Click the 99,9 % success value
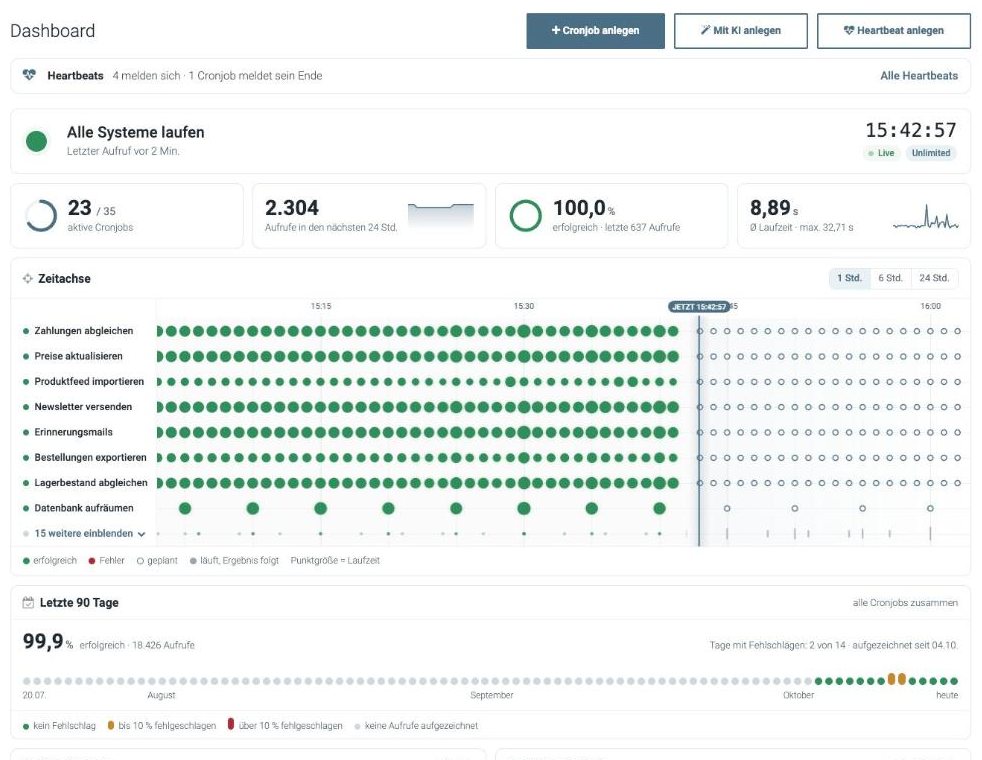Viewport: 982px width, 760px height. [x=48, y=642]
